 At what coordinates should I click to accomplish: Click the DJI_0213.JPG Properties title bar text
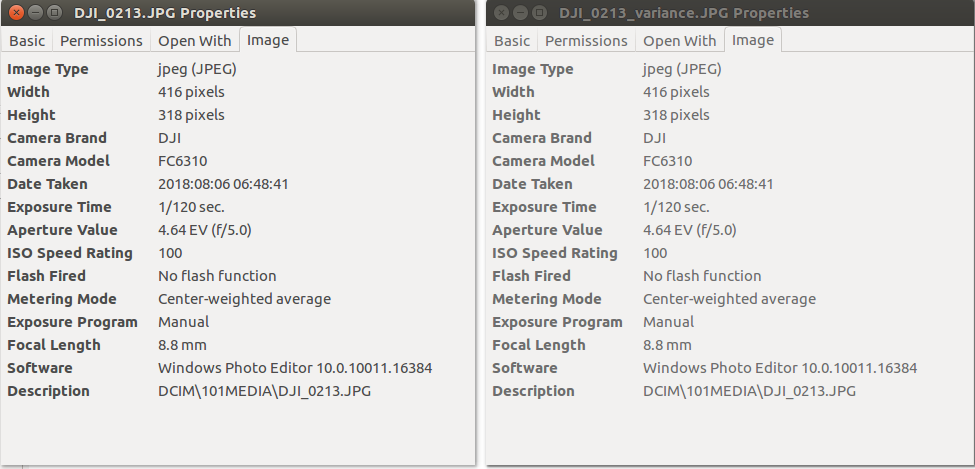pos(164,13)
